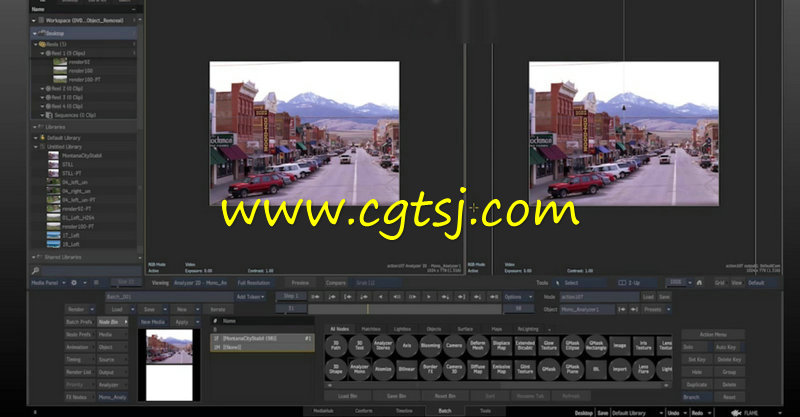Click the home viewport icon
800x417 pixels.
click(699, 283)
